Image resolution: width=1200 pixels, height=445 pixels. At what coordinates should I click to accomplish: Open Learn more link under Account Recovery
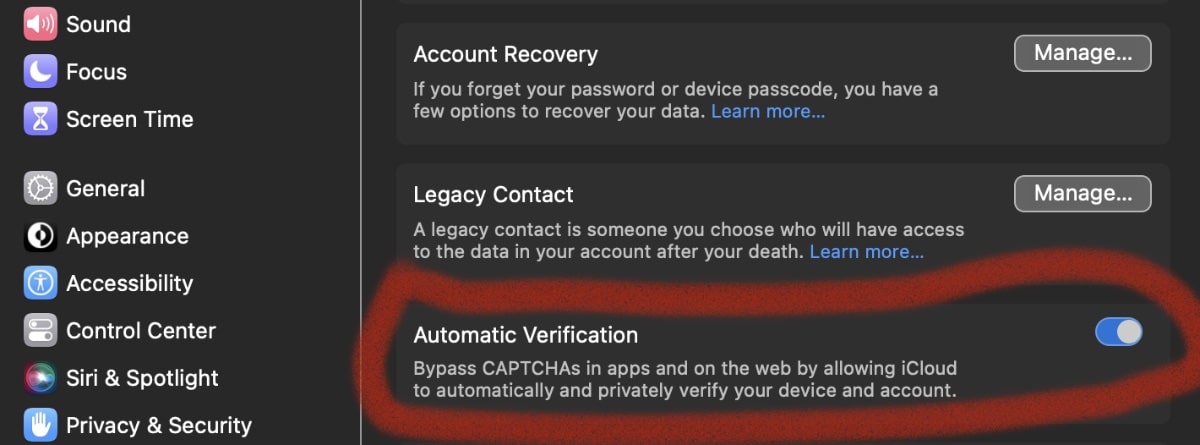[x=767, y=112]
